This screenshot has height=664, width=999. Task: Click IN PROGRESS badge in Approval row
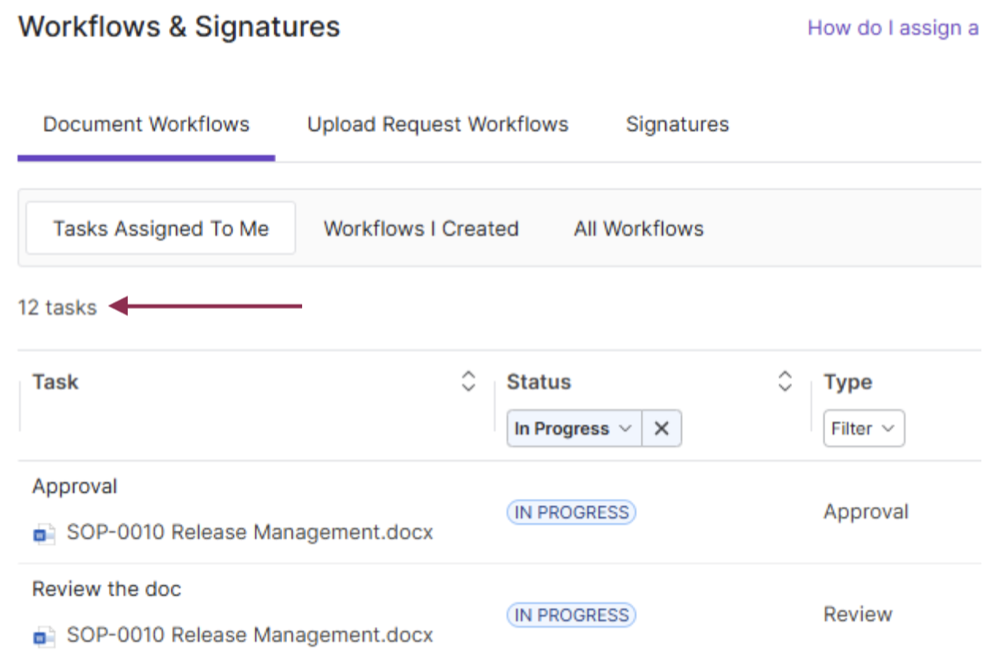pos(571,513)
